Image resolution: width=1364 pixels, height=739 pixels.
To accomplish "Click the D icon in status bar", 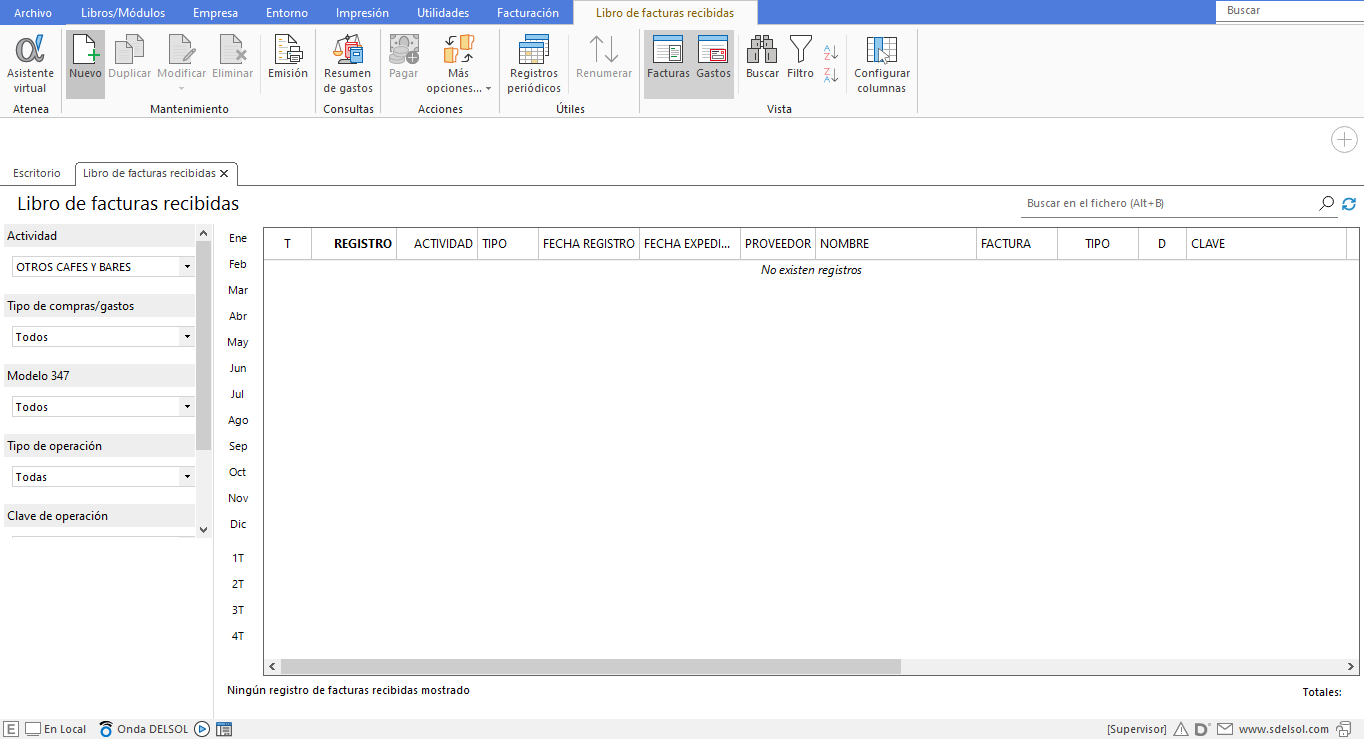I will (x=1202, y=729).
